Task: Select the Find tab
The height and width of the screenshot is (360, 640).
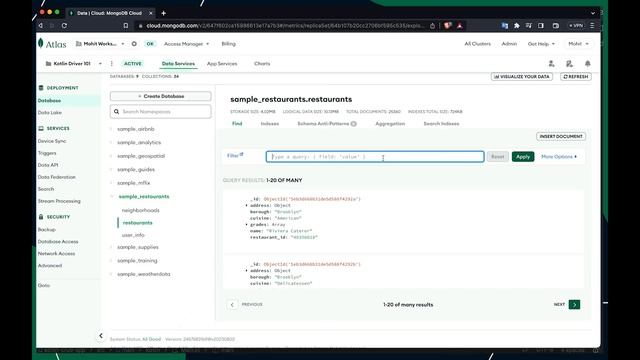Action: [237, 124]
